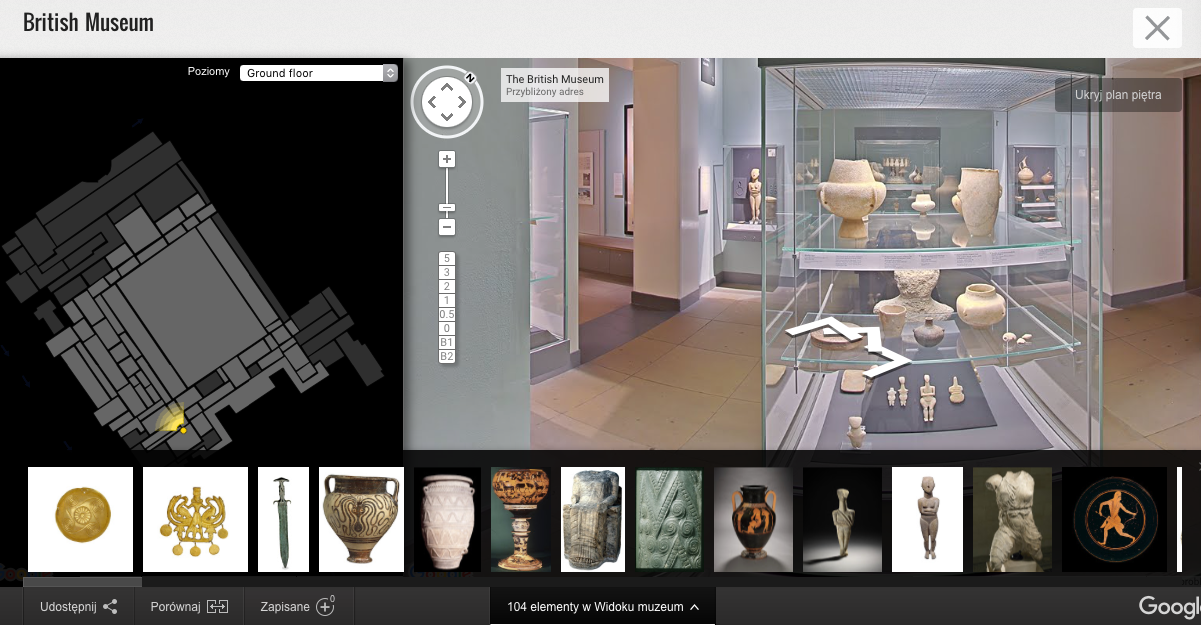
Task: Pan up using the compass control arrow
Action: click(x=447, y=86)
